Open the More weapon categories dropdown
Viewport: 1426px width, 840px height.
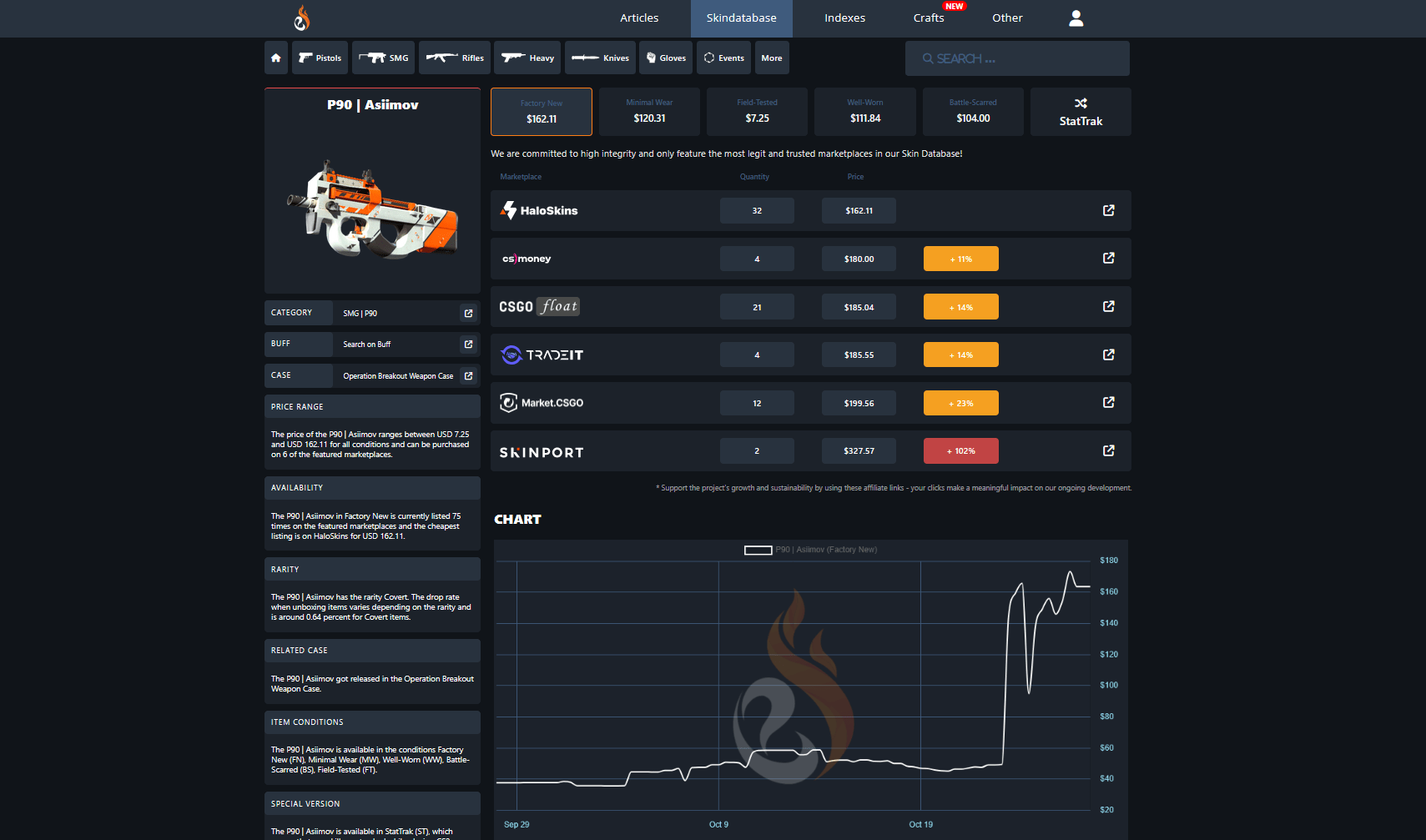[772, 58]
